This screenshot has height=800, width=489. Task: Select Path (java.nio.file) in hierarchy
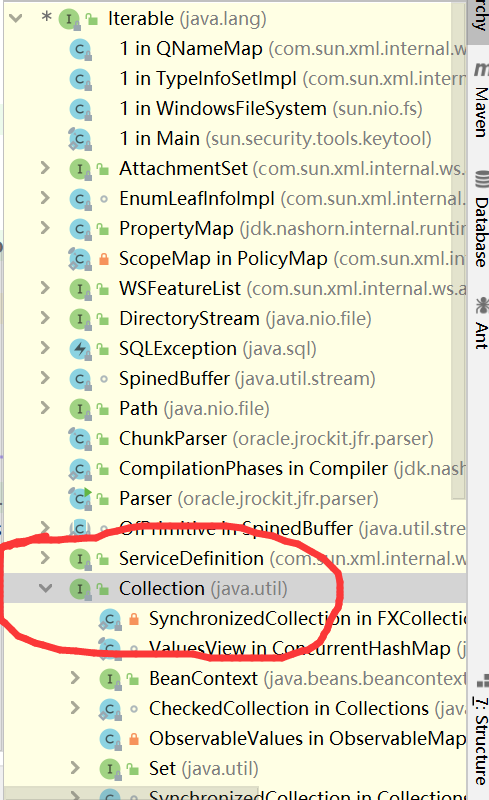[194, 409]
